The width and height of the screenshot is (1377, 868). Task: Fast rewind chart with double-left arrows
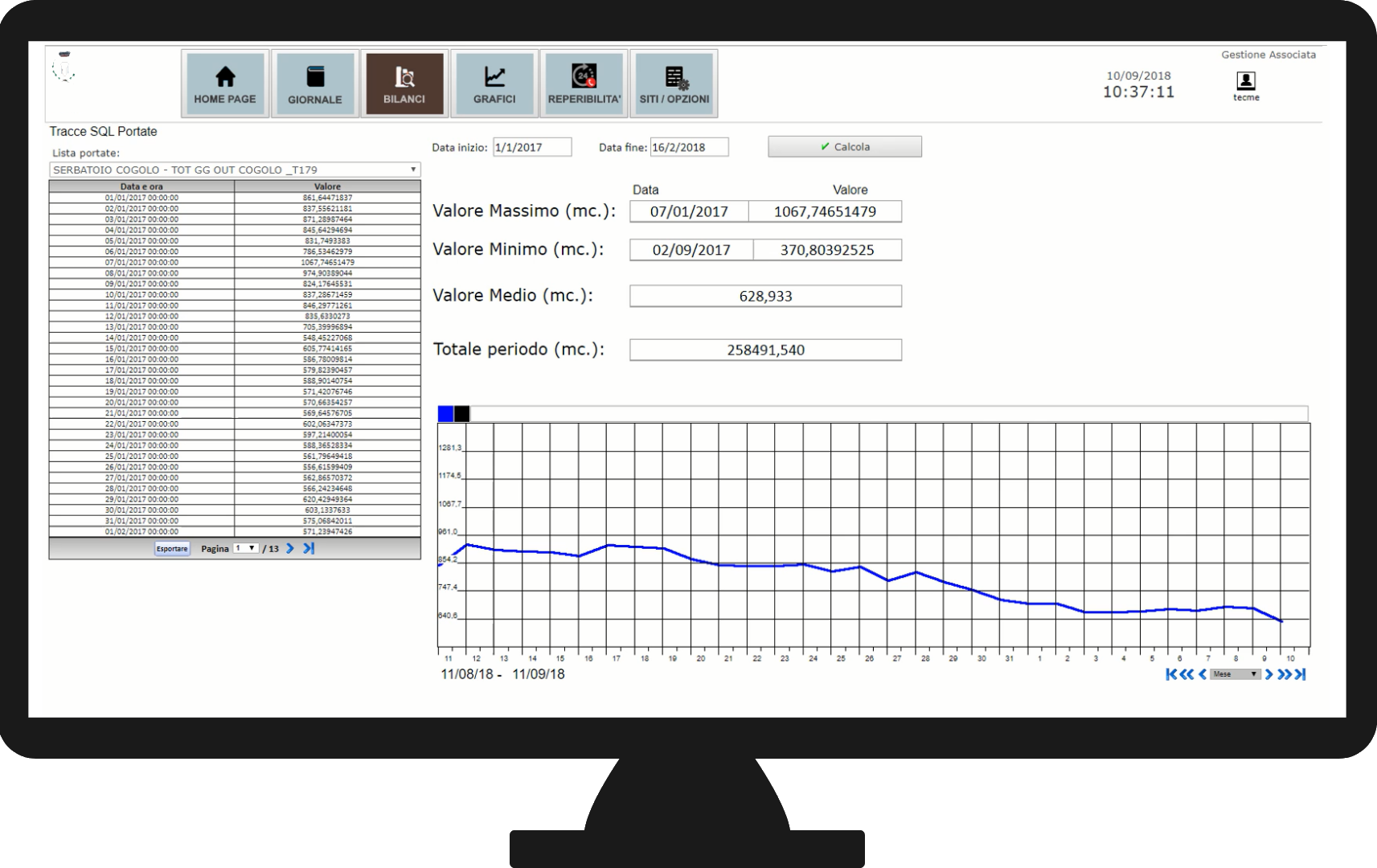click(x=1186, y=674)
